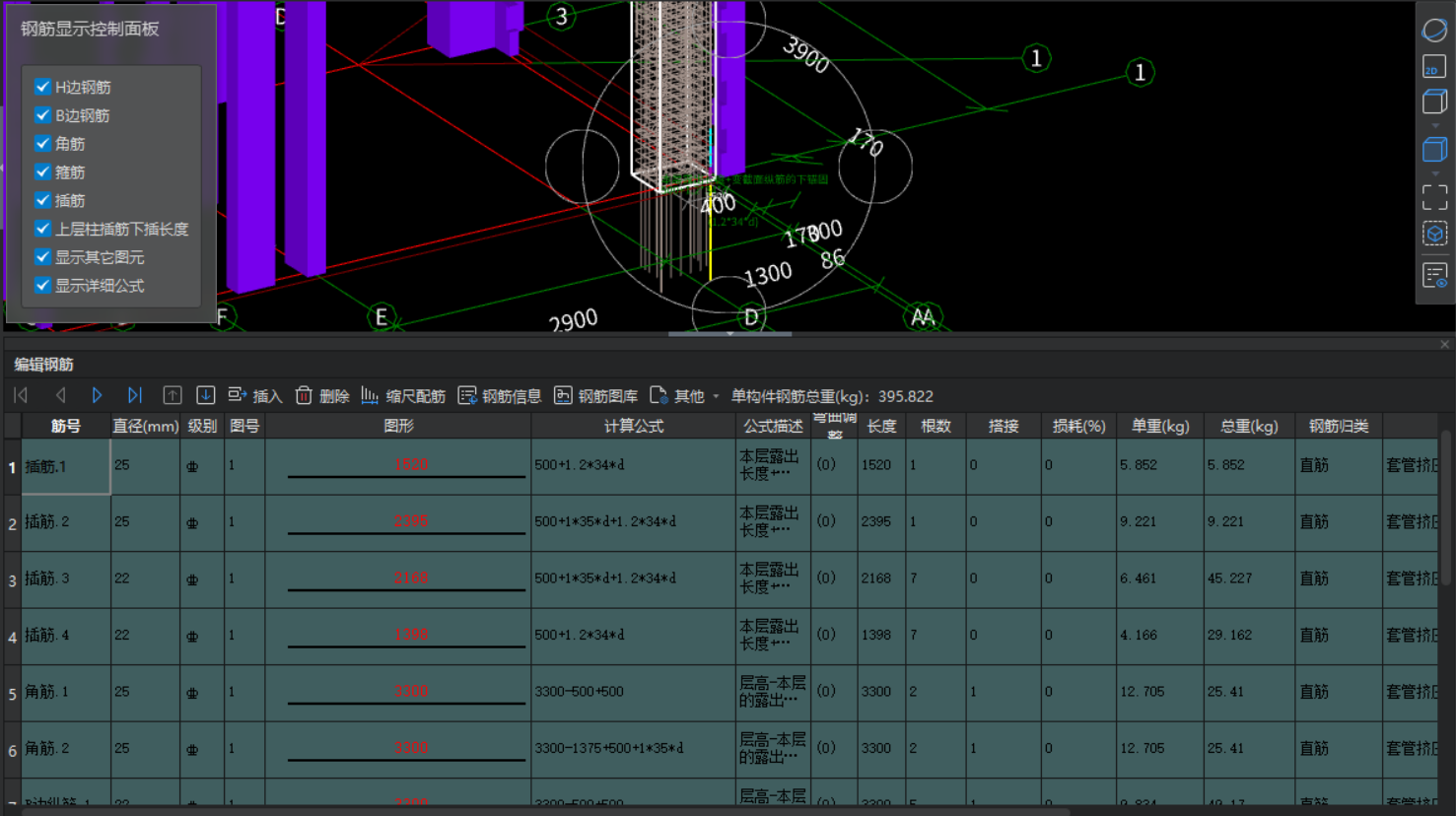Viewport: 1456px width, 816px height.
Task: Select the 插筋.1 name cell
Action: (66, 466)
